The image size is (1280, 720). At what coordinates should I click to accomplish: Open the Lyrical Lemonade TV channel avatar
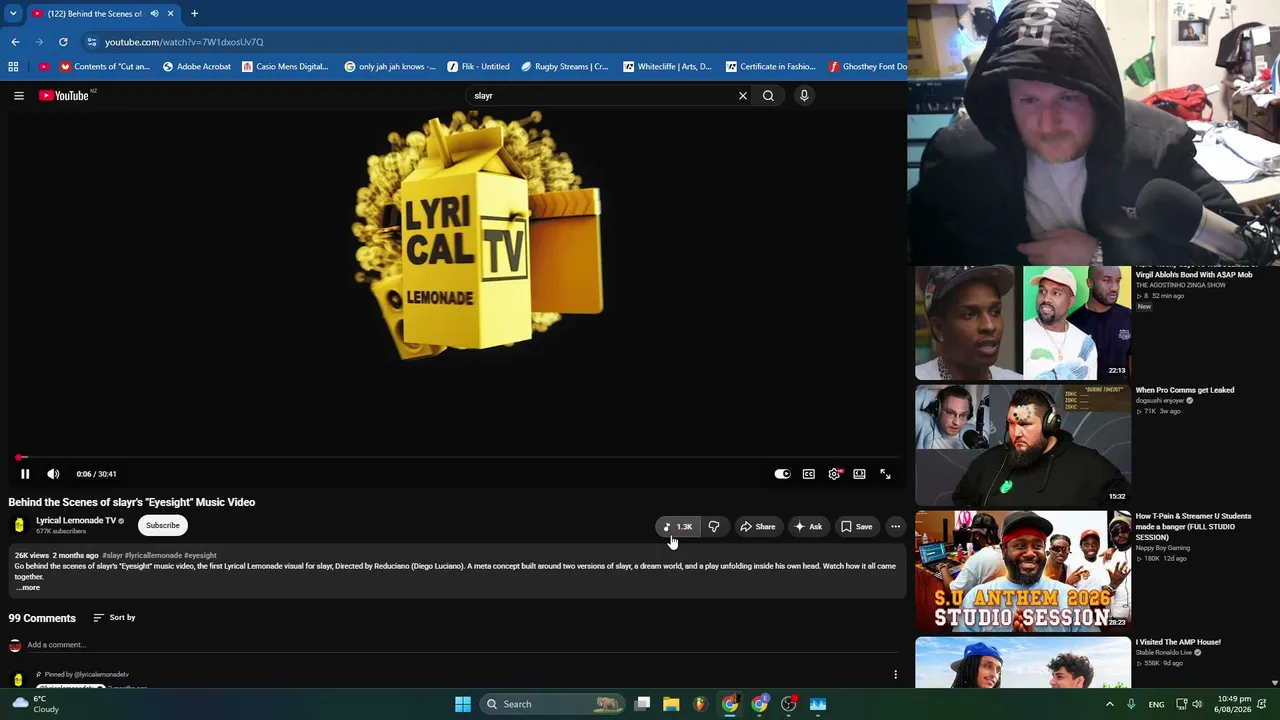pos(19,525)
